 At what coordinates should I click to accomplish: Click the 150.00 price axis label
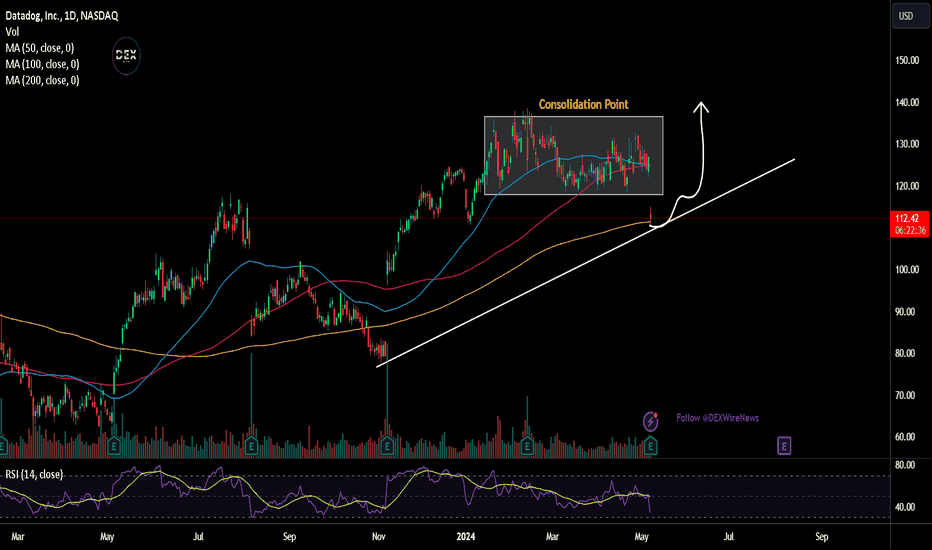pyautogui.click(x=907, y=61)
